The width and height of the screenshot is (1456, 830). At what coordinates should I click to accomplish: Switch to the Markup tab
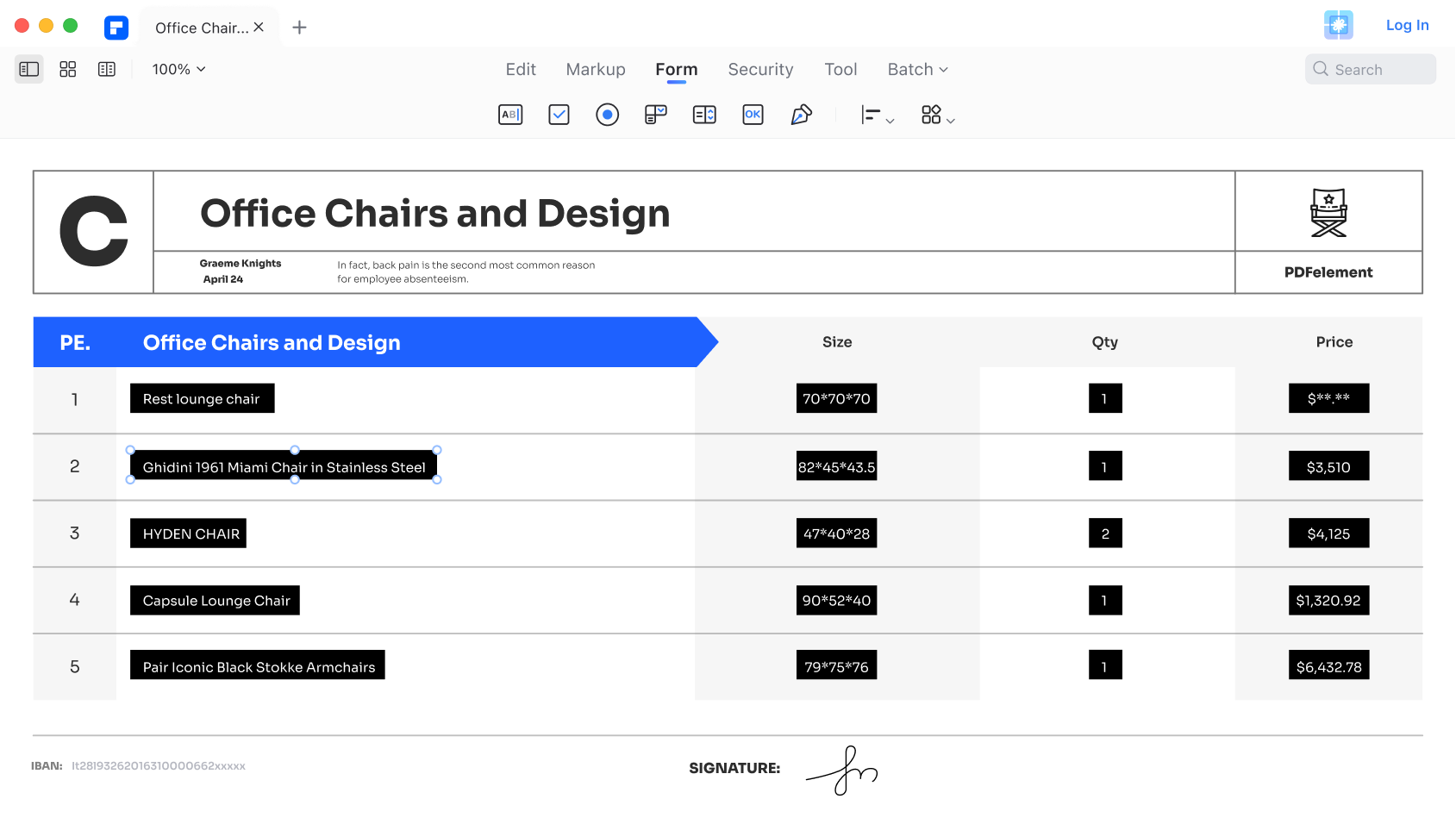(x=595, y=69)
